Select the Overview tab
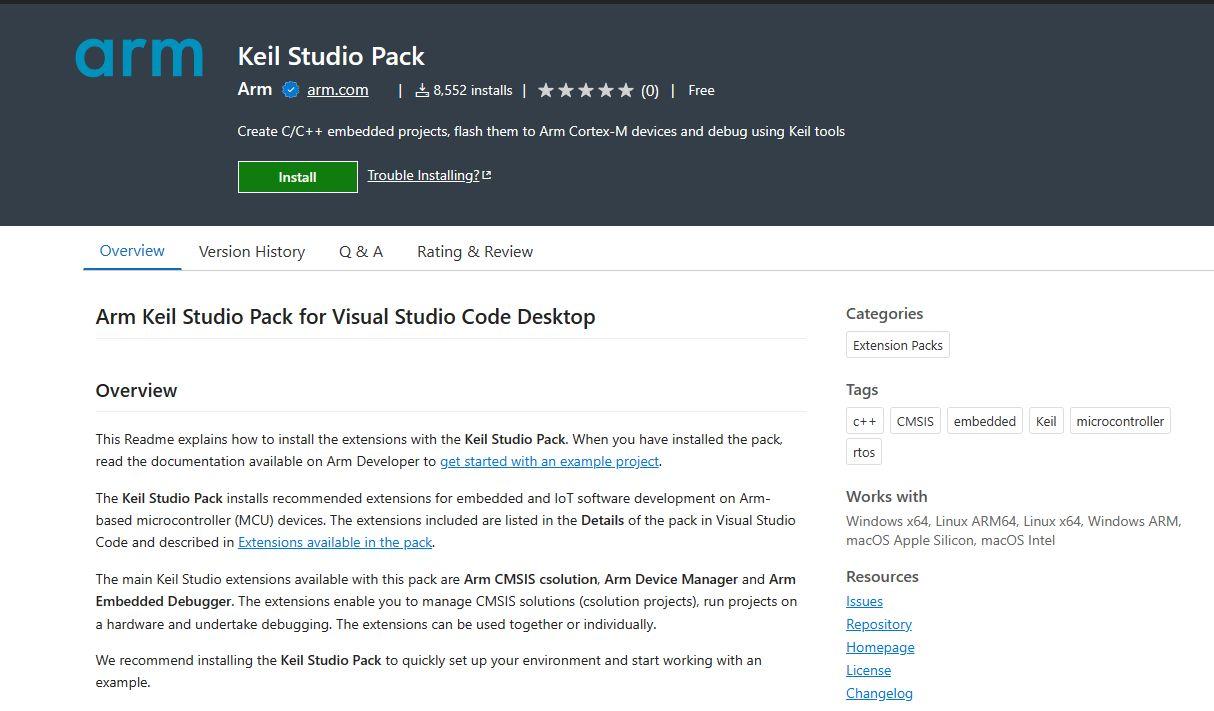This screenshot has width=1214, height=711. coord(131,251)
